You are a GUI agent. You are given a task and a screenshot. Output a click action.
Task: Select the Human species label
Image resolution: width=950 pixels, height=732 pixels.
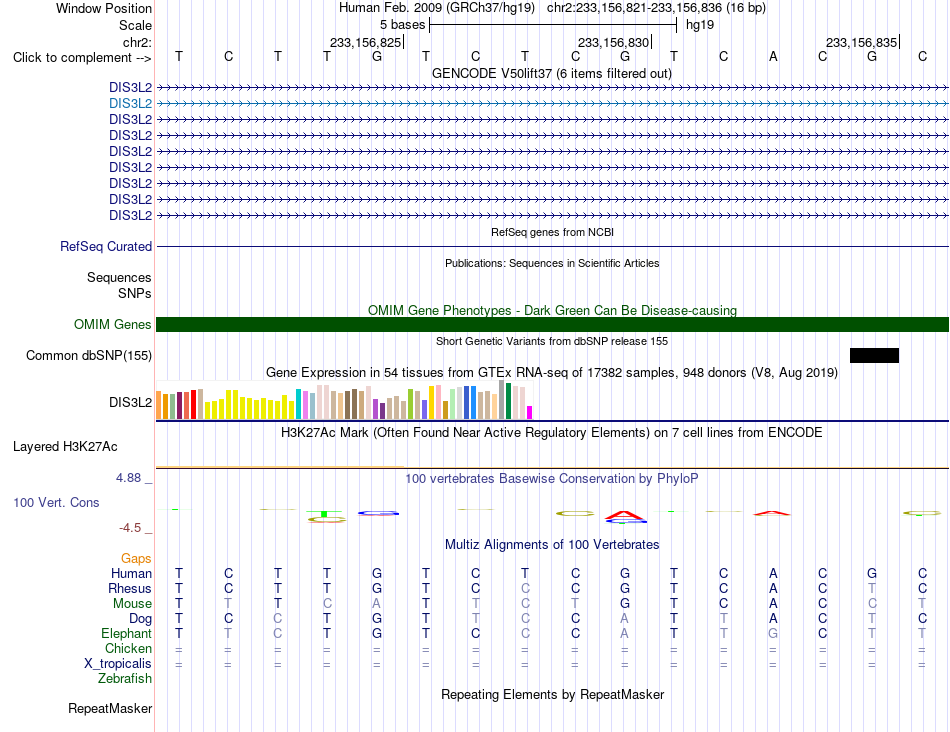pos(131,573)
